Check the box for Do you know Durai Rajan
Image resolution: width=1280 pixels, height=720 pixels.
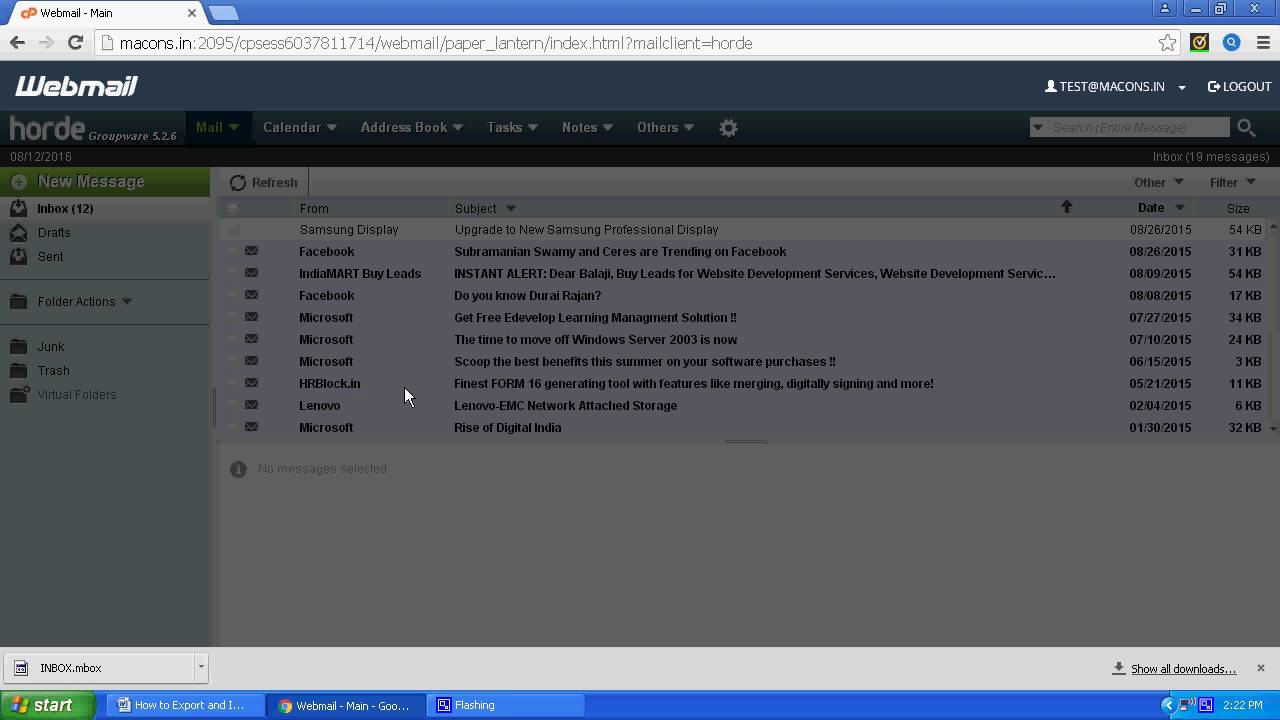(232, 296)
